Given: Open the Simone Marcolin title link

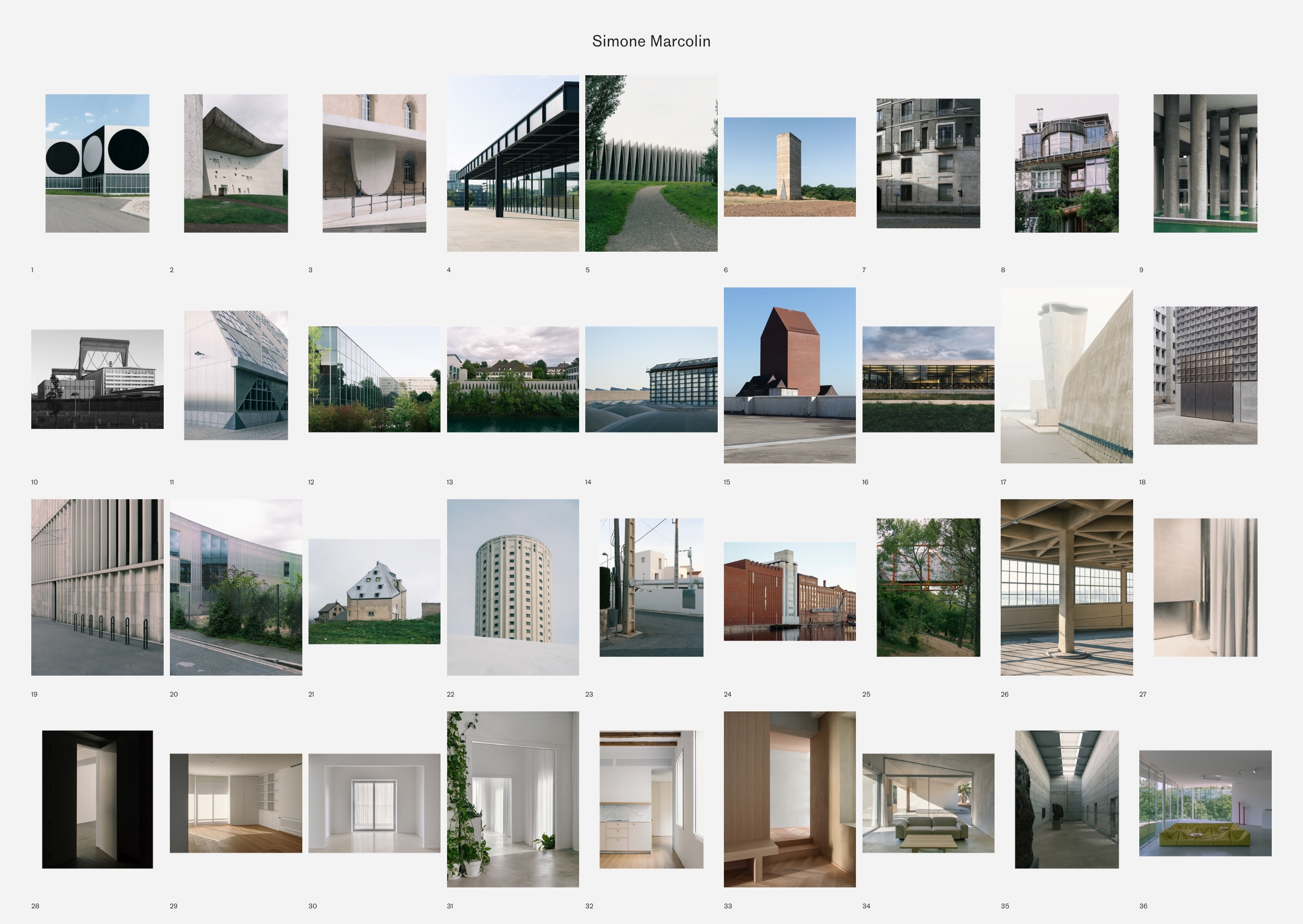Looking at the screenshot, I should coord(651,41).
